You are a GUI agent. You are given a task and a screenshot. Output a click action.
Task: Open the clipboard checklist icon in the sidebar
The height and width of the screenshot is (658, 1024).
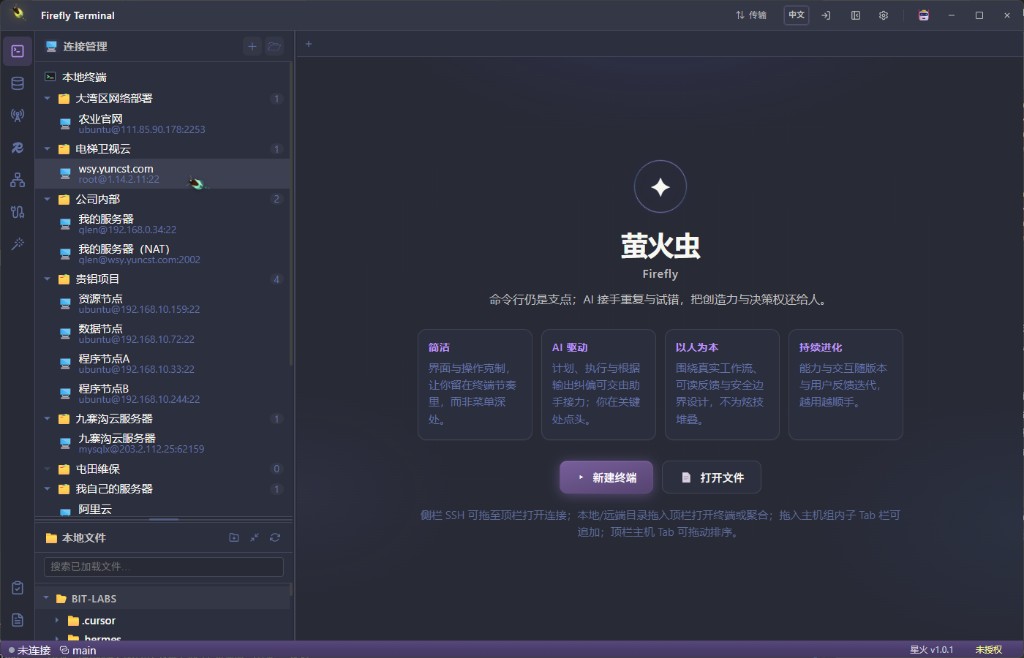point(18,588)
